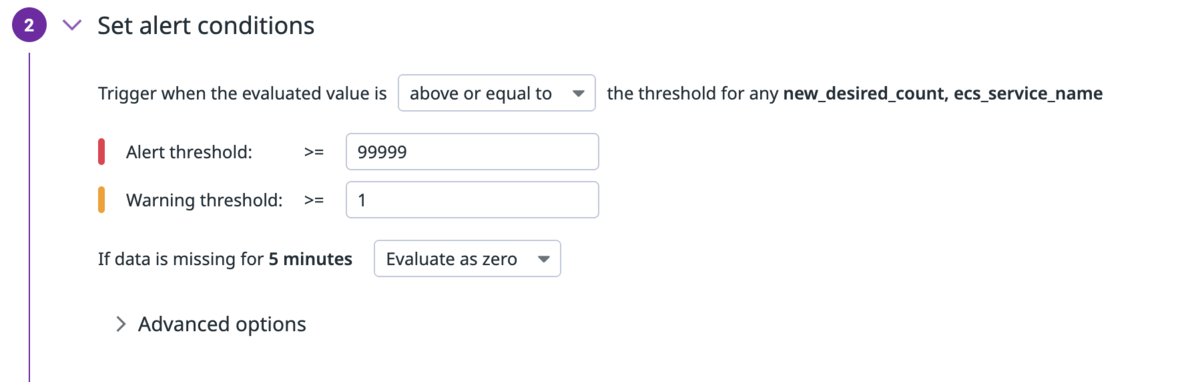
Task: Open the Evaluate as zero dropdown
Action: [x=467, y=259]
